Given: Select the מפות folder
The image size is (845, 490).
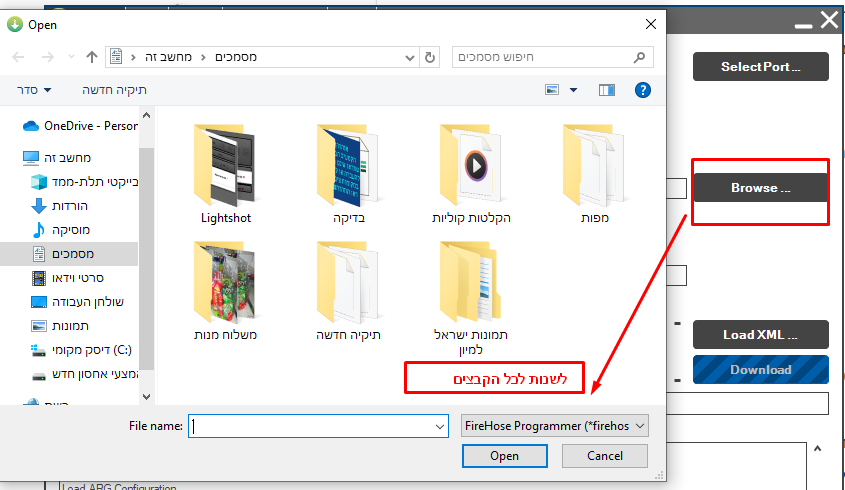Looking at the screenshot, I should pos(594,174).
